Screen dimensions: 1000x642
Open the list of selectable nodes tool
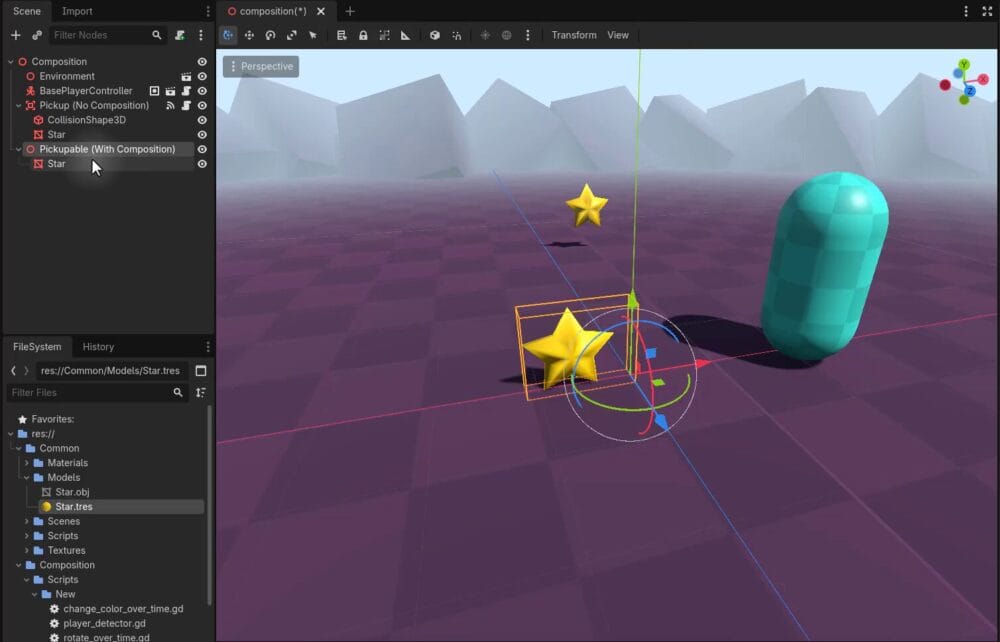342,35
